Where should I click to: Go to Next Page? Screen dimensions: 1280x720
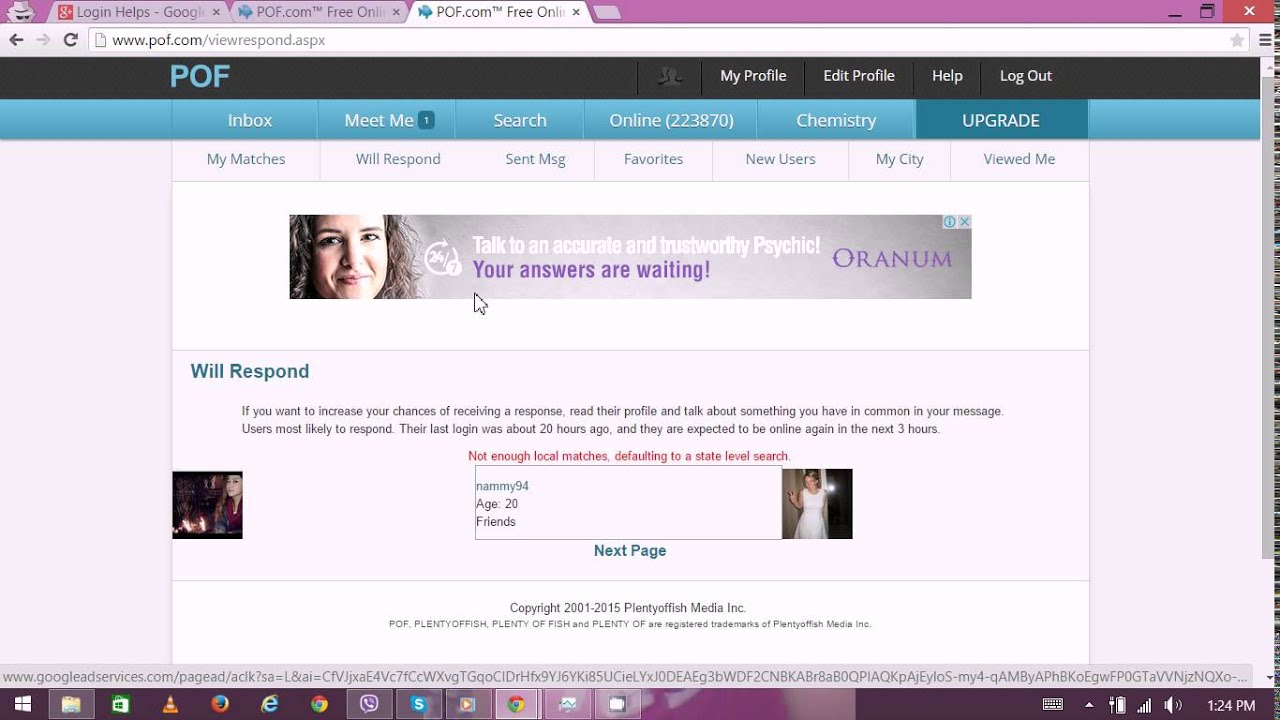(x=630, y=551)
